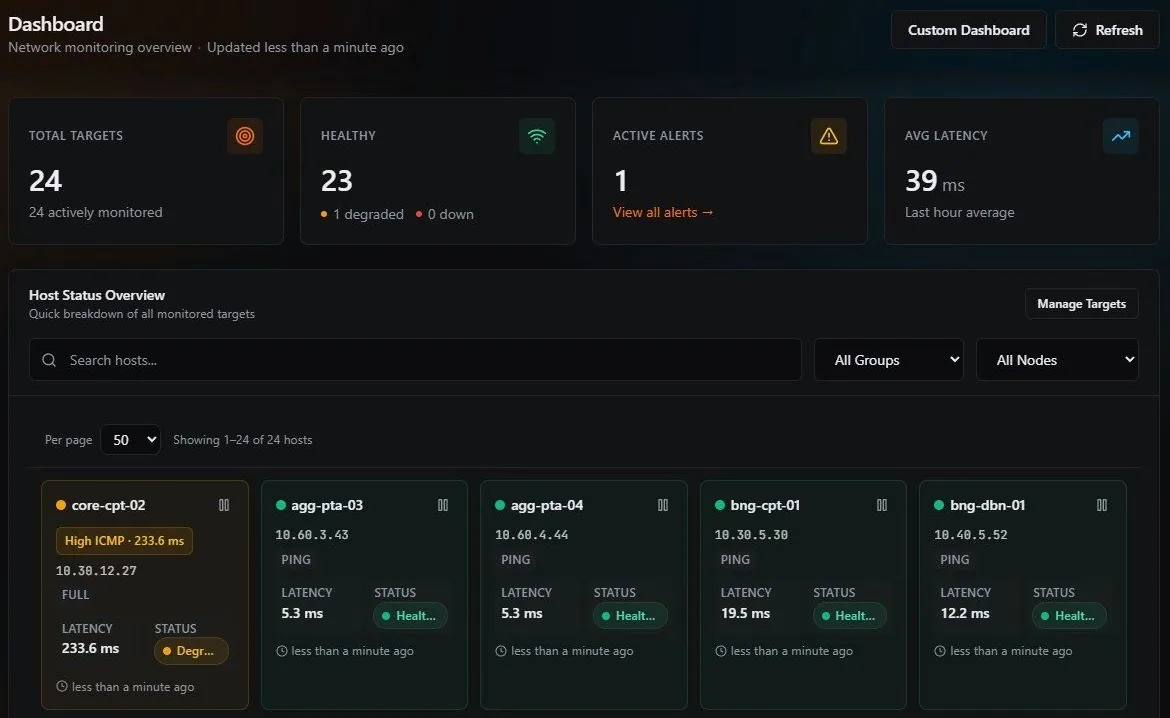The image size is (1170, 718).
Task: Click the IP address 10.60.4.44
Action: 531,534
